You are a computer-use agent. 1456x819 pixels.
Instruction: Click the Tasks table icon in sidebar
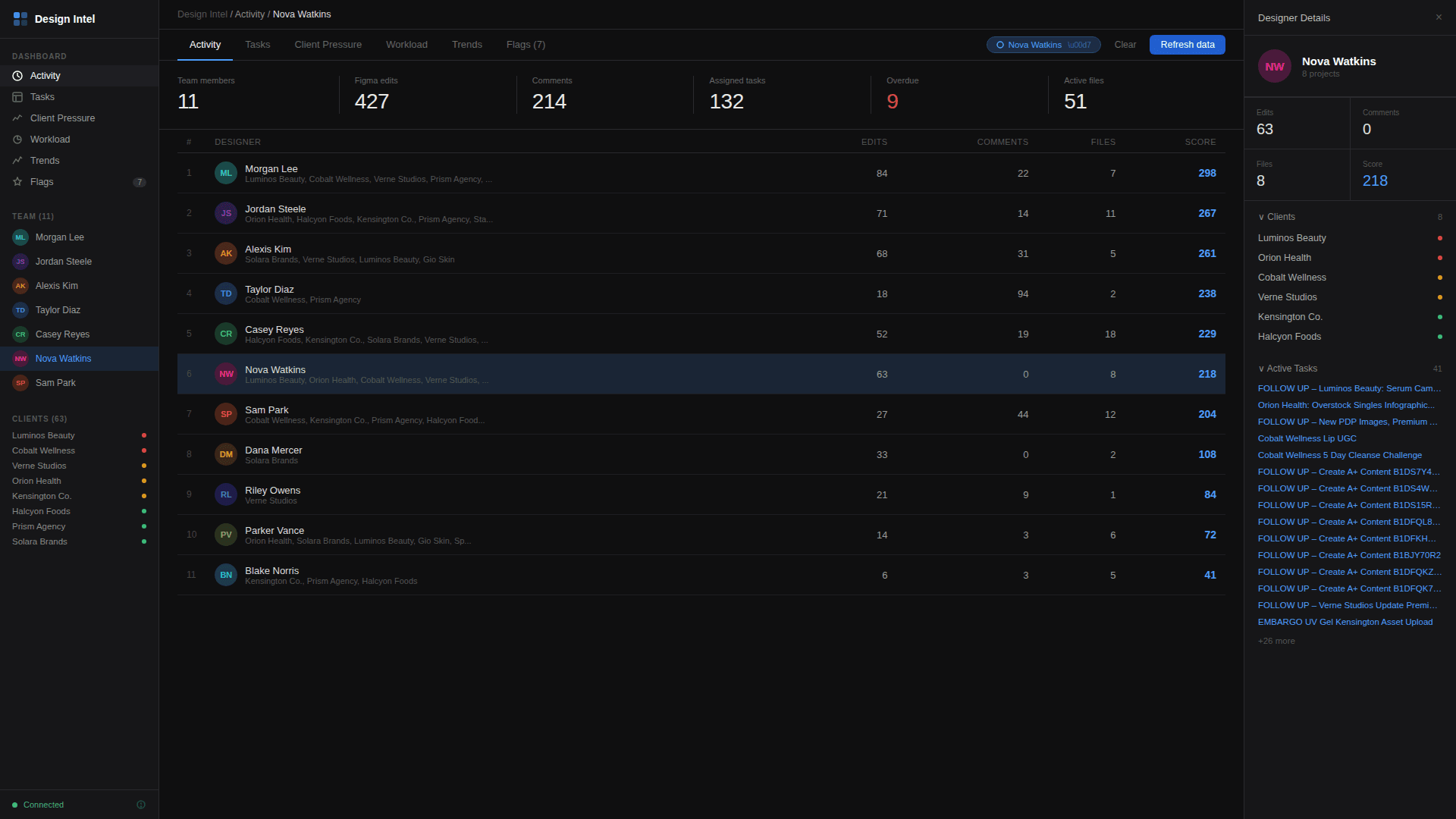pos(17,97)
